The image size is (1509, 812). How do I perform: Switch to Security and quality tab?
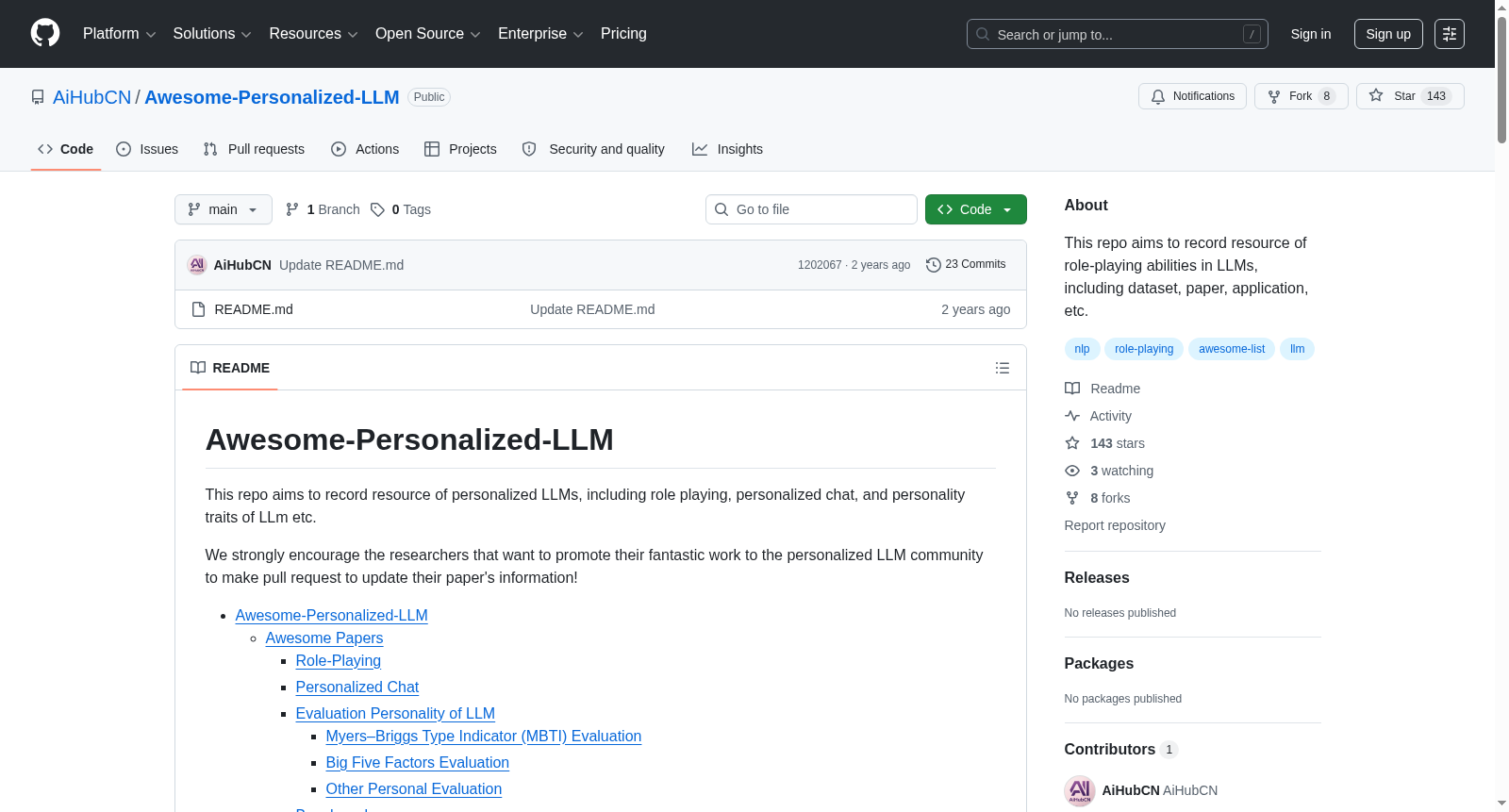[593, 149]
